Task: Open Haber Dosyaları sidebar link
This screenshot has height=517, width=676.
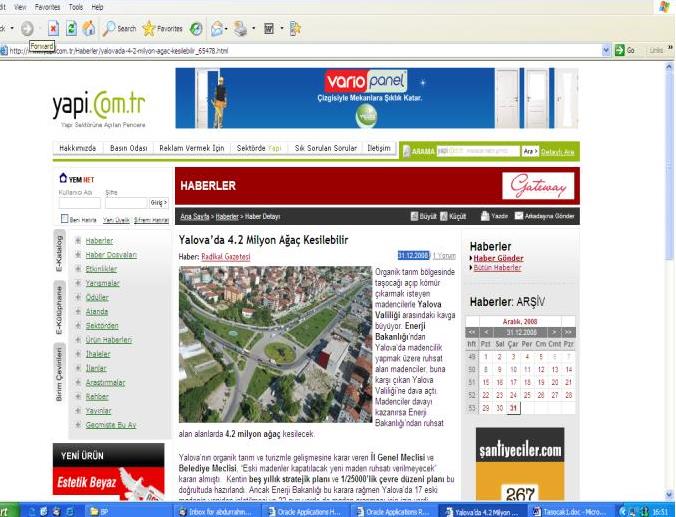Action: 111,255
